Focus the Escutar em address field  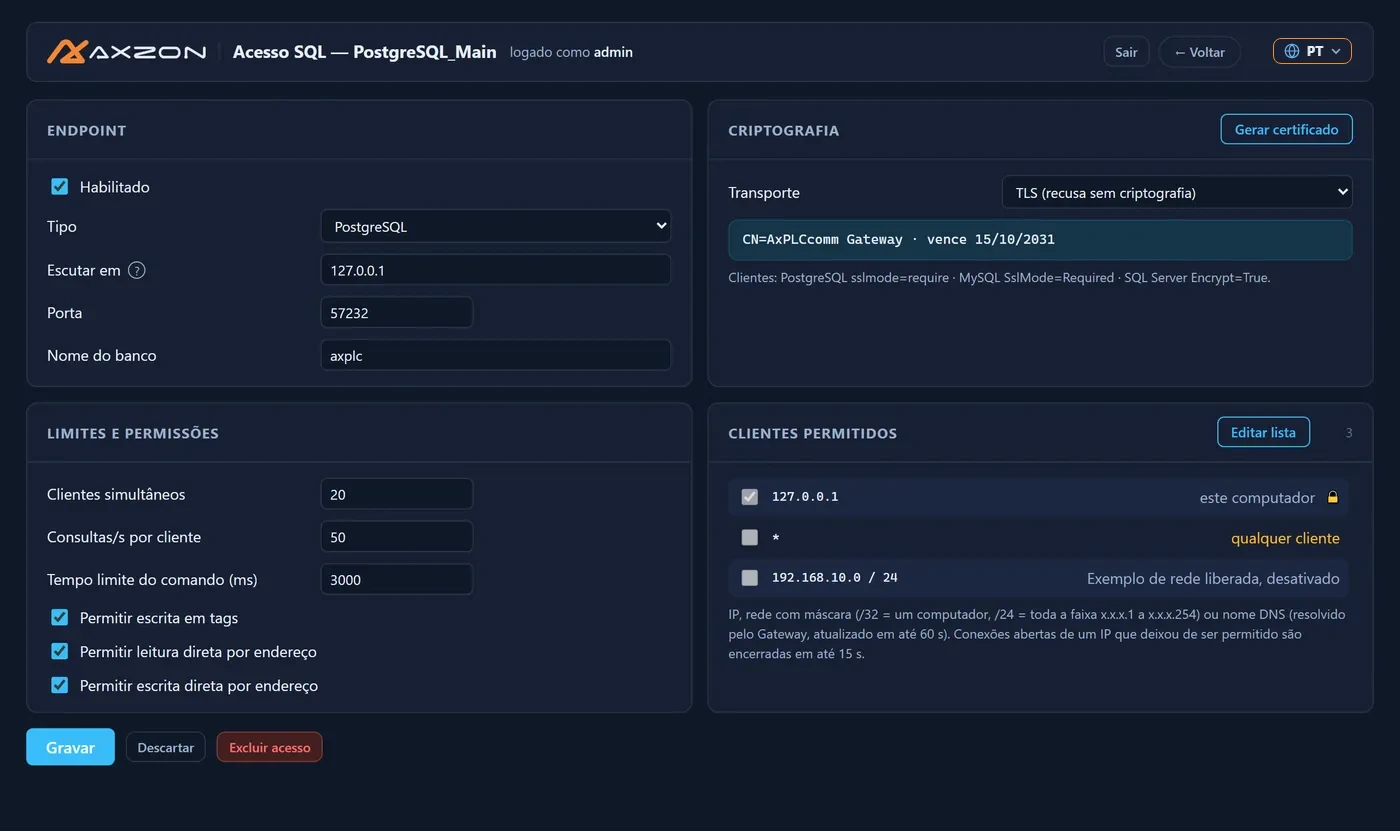point(496,270)
